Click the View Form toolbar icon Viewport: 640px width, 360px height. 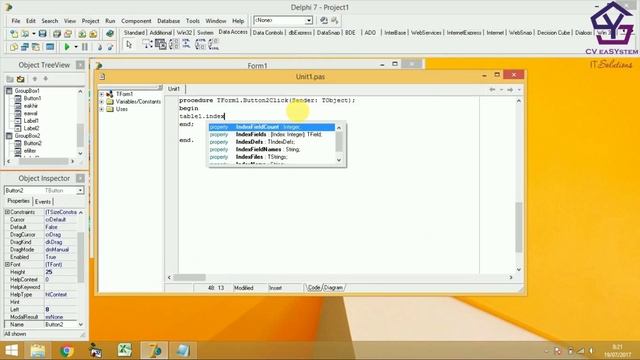pyautogui.click(x=25, y=47)
